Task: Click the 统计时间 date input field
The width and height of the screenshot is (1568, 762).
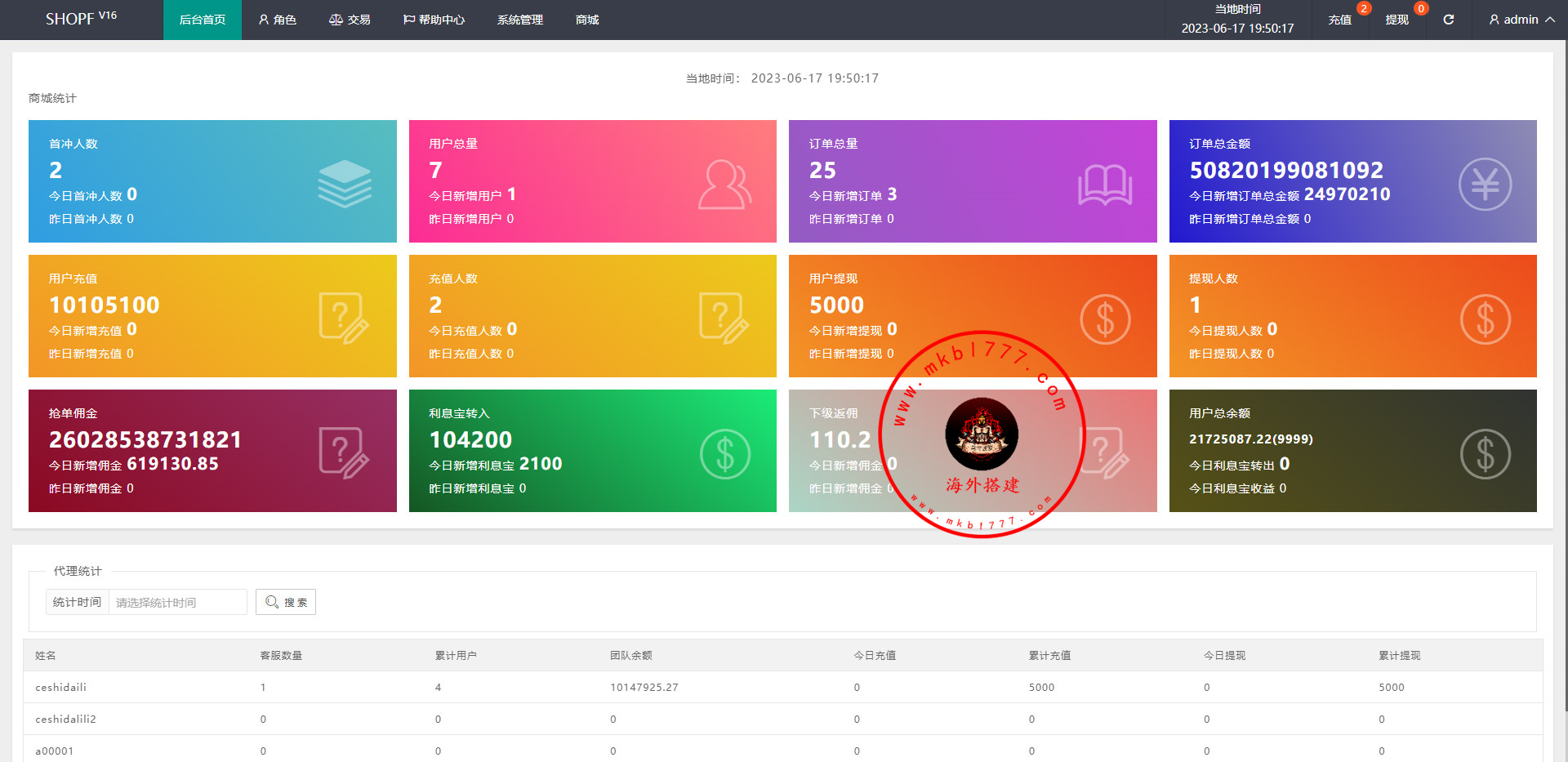Action: (178, 602)
